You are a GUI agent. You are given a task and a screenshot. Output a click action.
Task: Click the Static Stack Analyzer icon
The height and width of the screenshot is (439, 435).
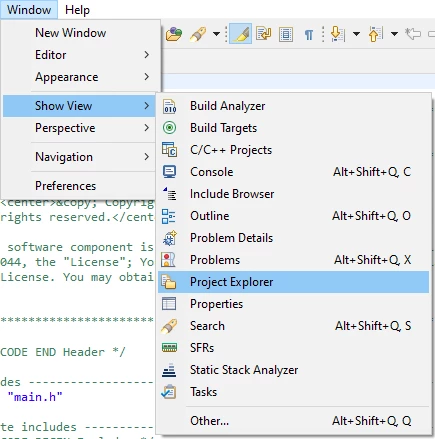169,370
